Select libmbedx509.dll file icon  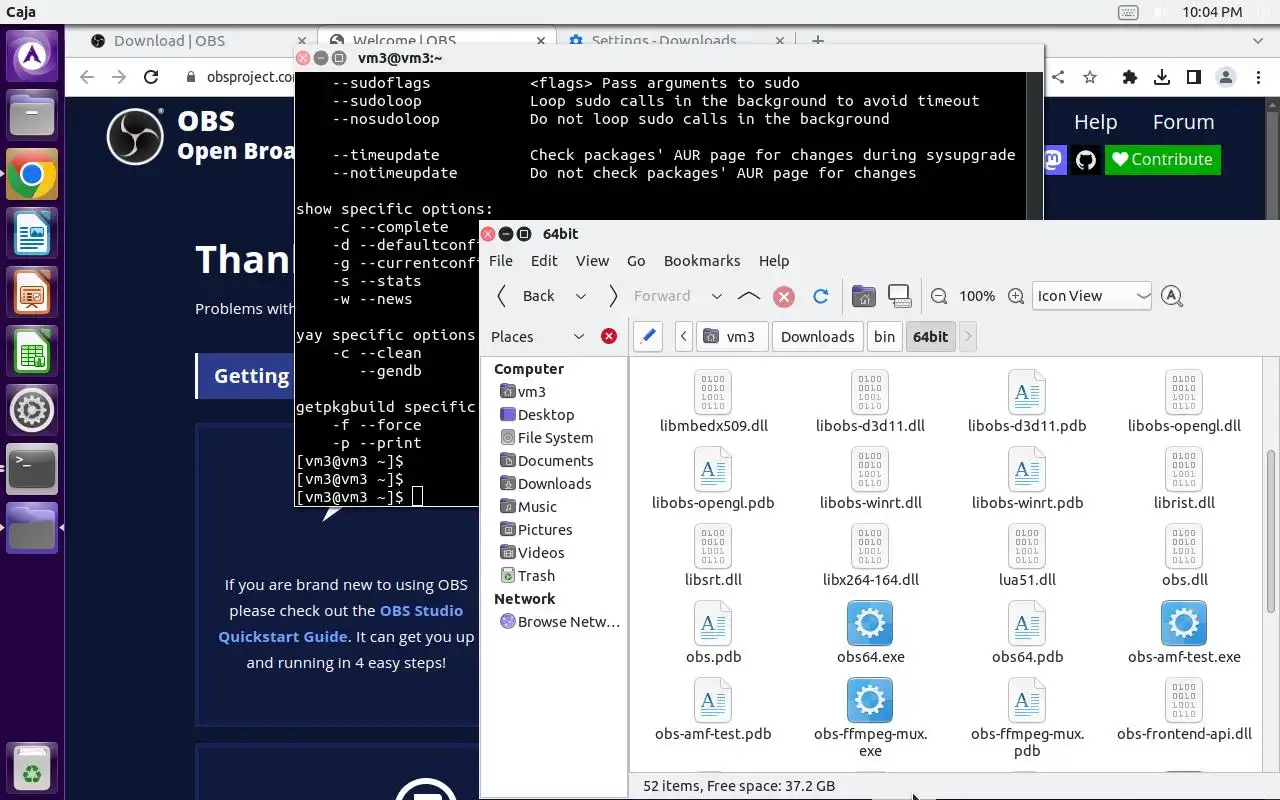[713, 391]
